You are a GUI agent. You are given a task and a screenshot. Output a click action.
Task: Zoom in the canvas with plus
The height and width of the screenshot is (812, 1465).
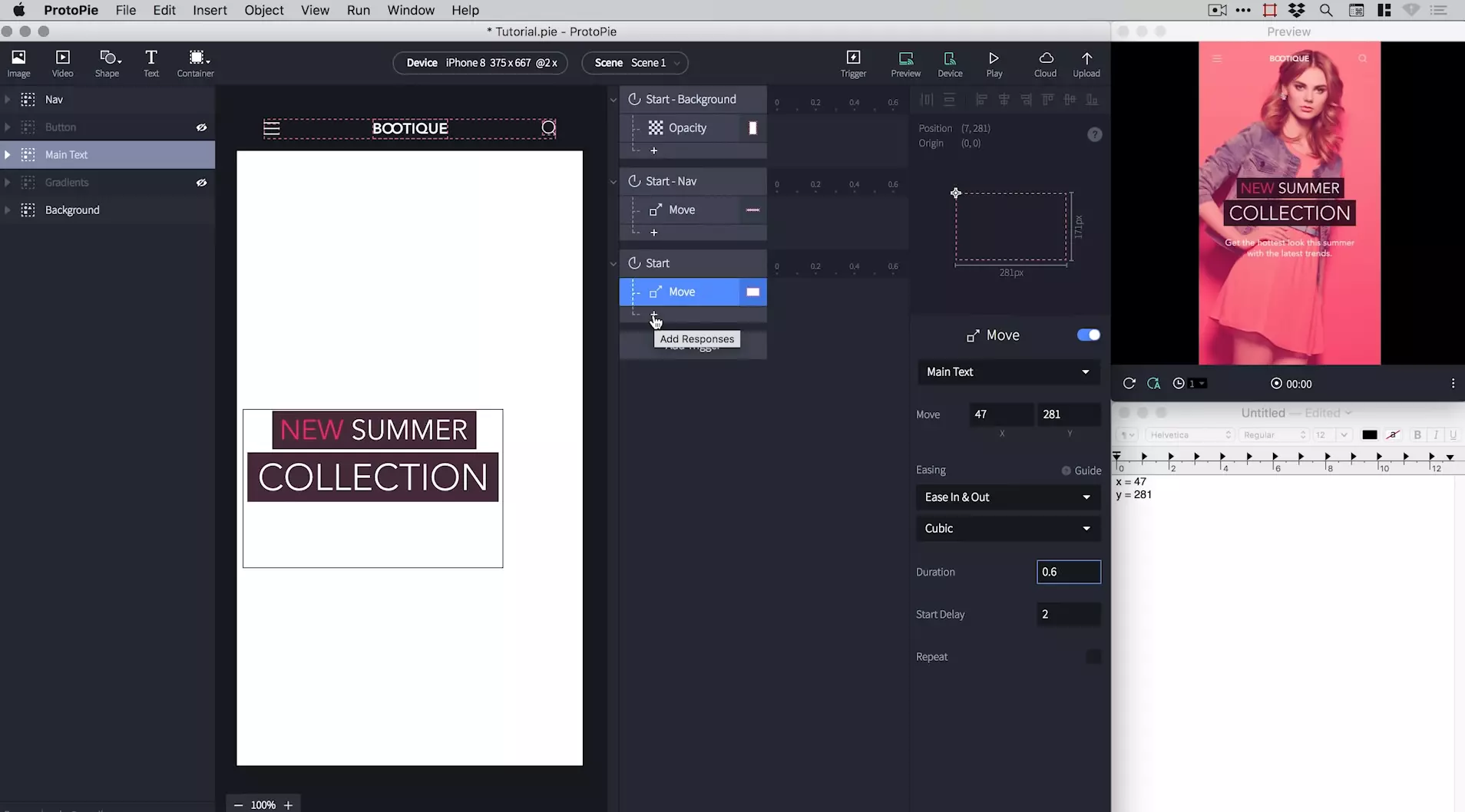point(288,804)
